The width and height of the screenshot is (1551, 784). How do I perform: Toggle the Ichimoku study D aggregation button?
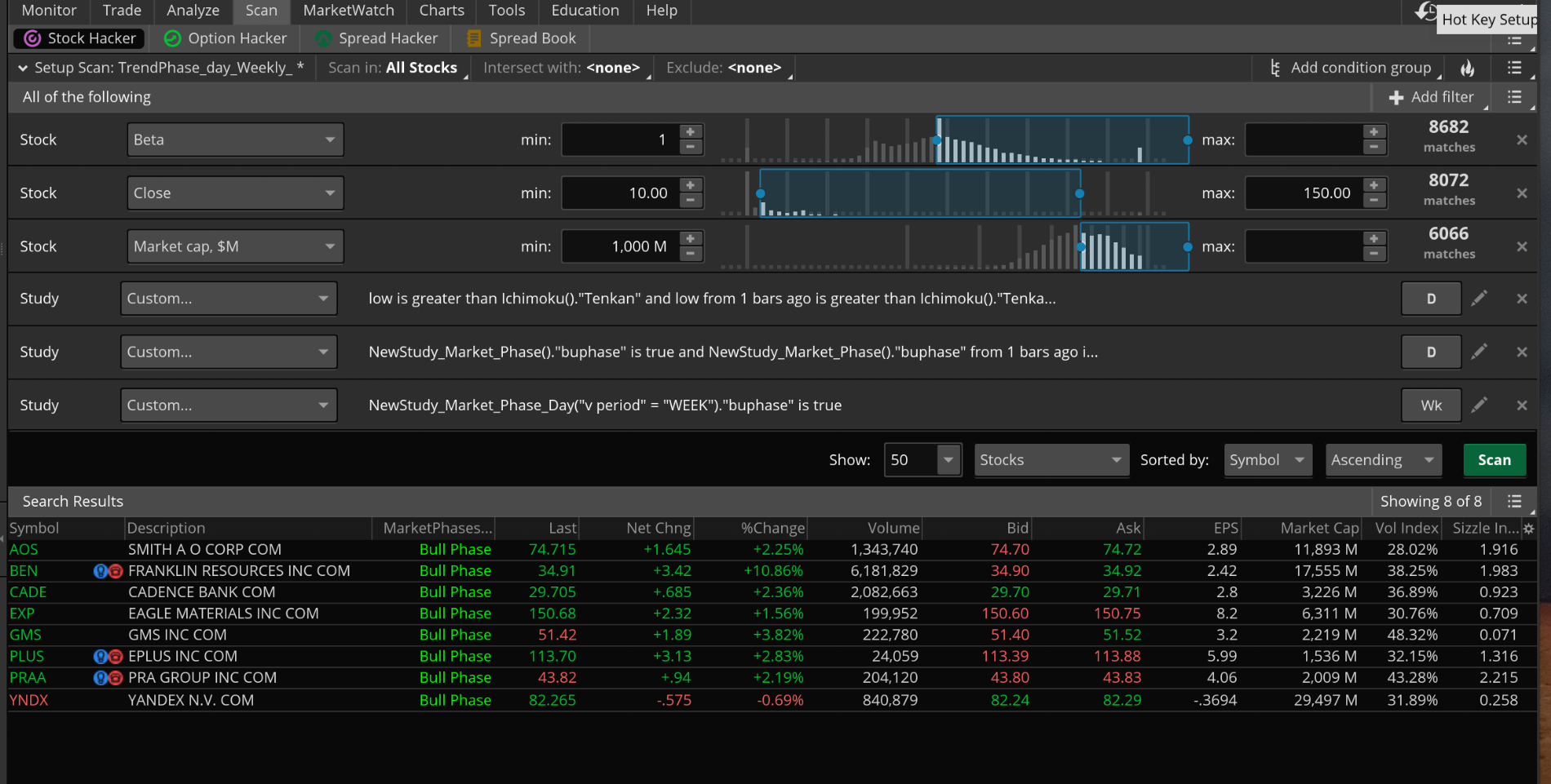tap(1430, 299)
